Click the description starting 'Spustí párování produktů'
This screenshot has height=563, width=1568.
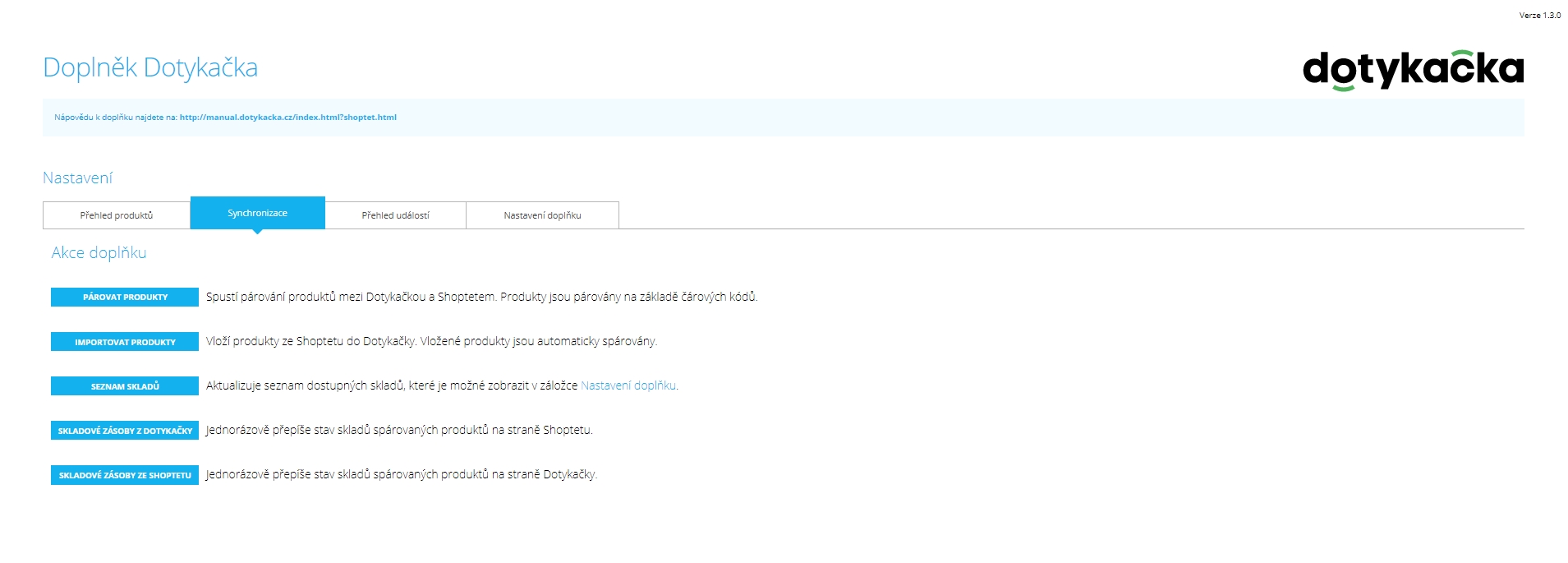tap(481, 297)
